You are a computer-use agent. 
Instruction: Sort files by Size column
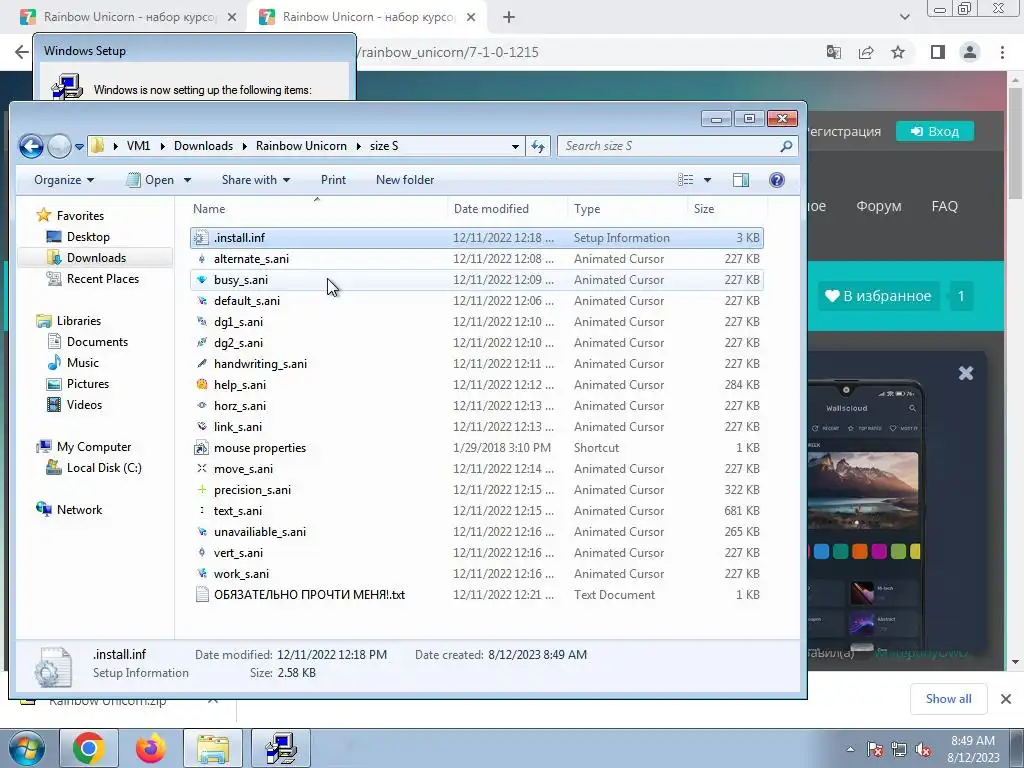[727, 209]
